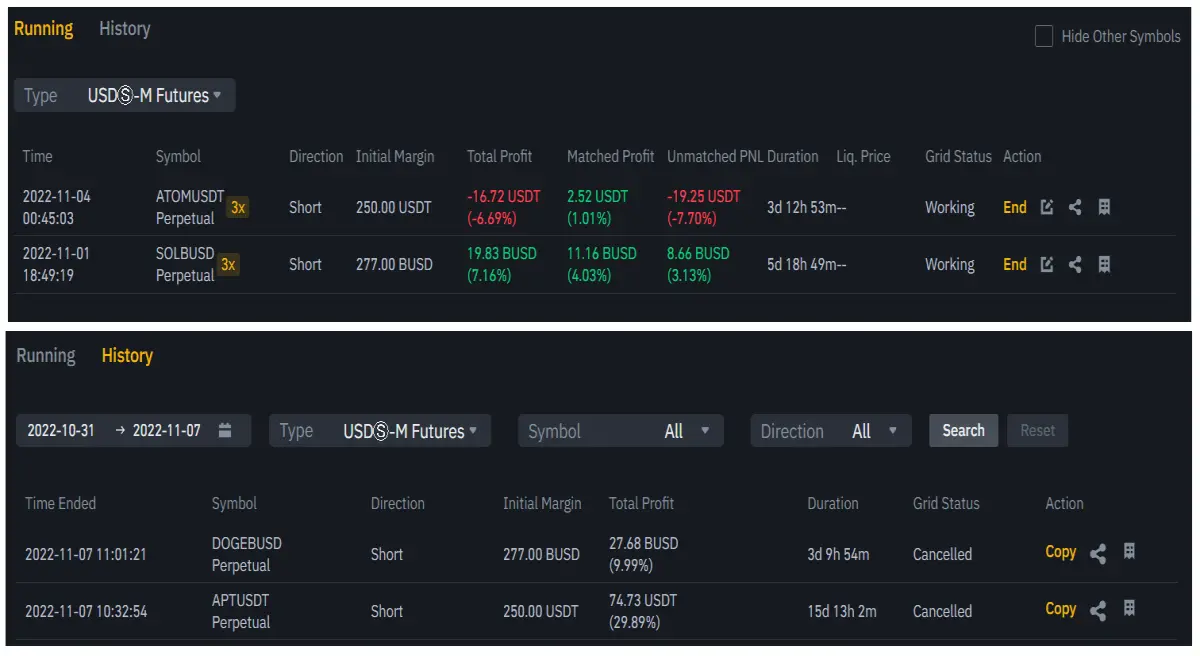Open Direction All dropdown filter
Viewport: 1200px width, 656px height.
(831, 431)
